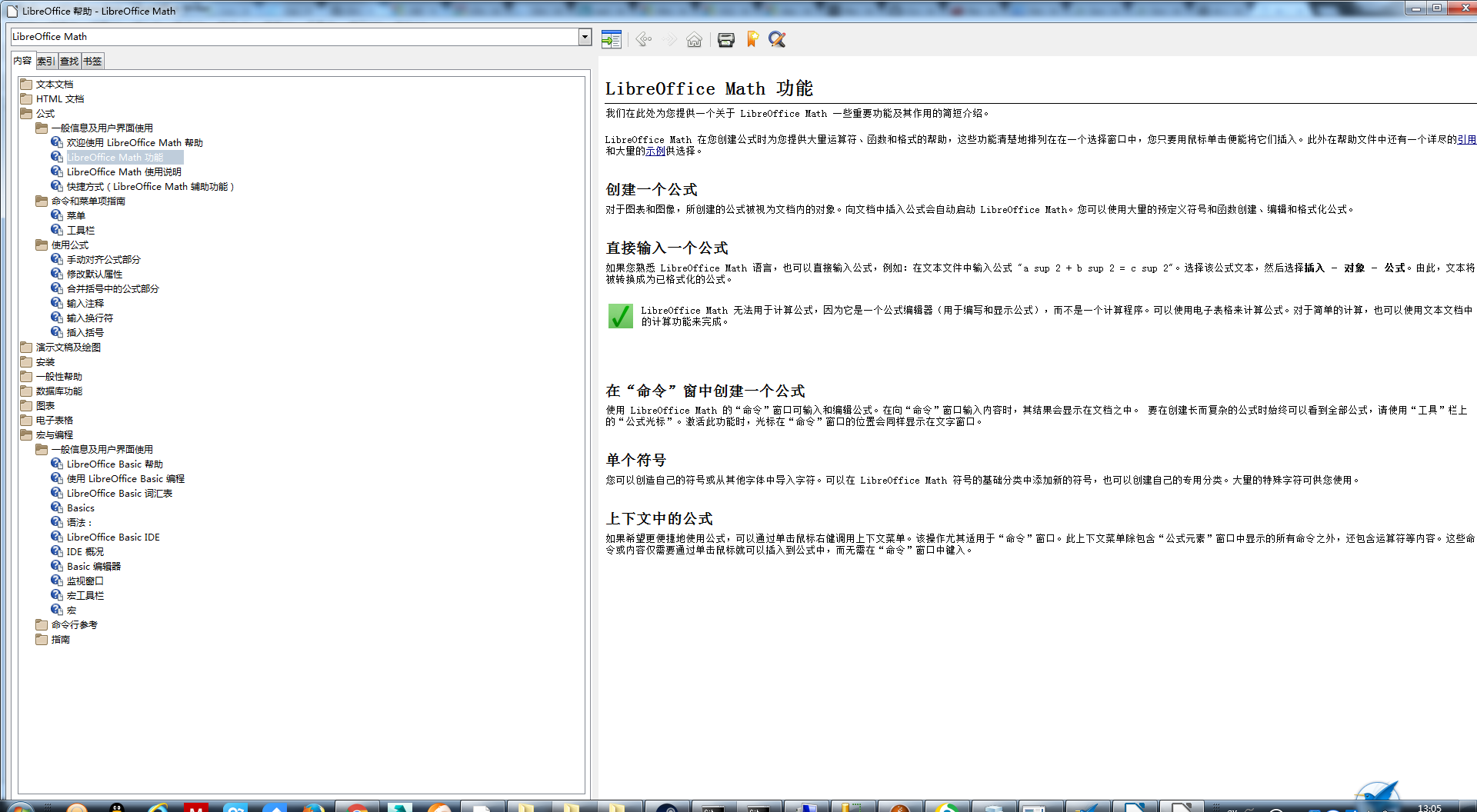Collapse the 公式 folder

pos(26,113)
